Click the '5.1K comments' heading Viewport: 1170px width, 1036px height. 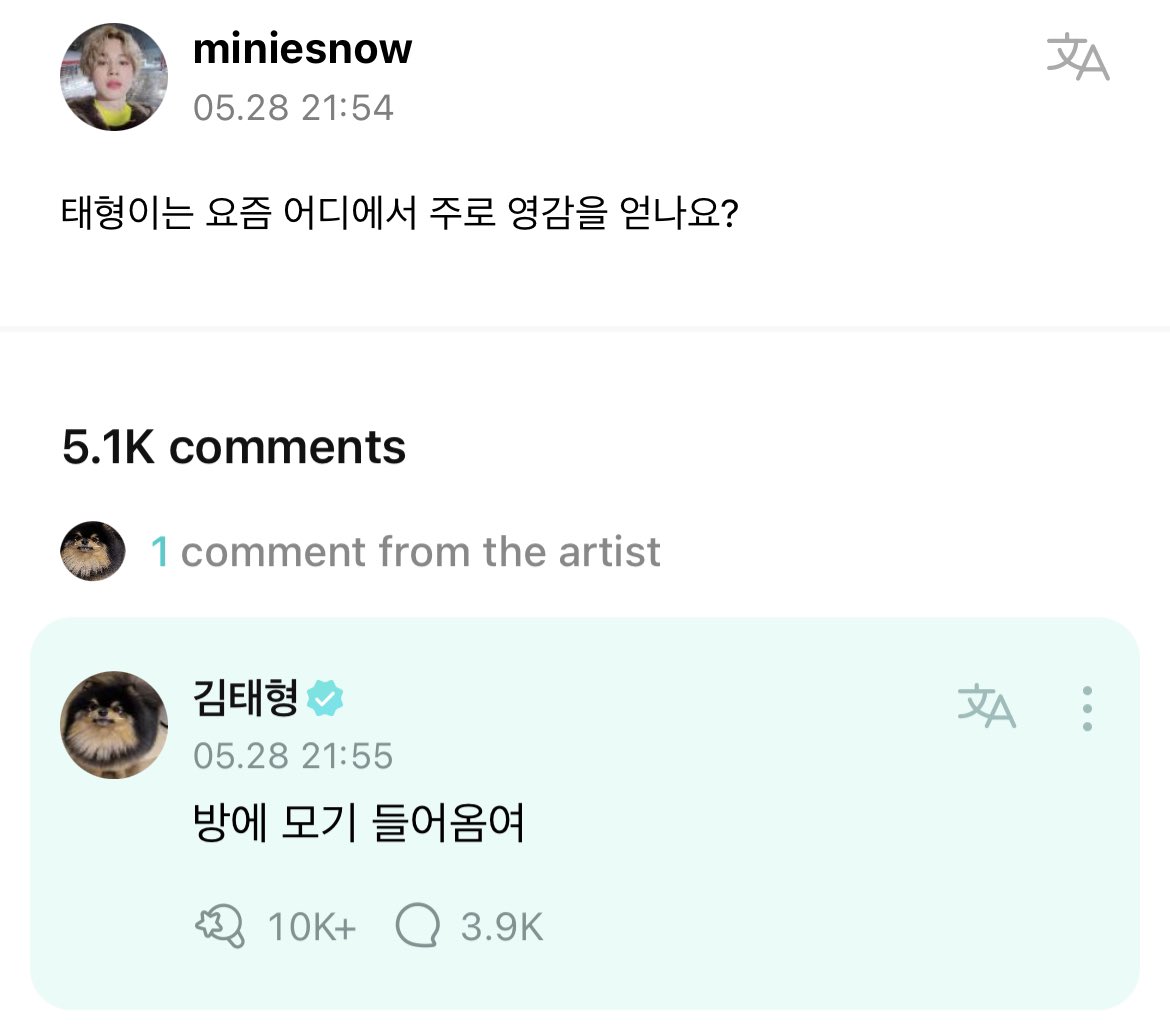[x=234, y=447]
